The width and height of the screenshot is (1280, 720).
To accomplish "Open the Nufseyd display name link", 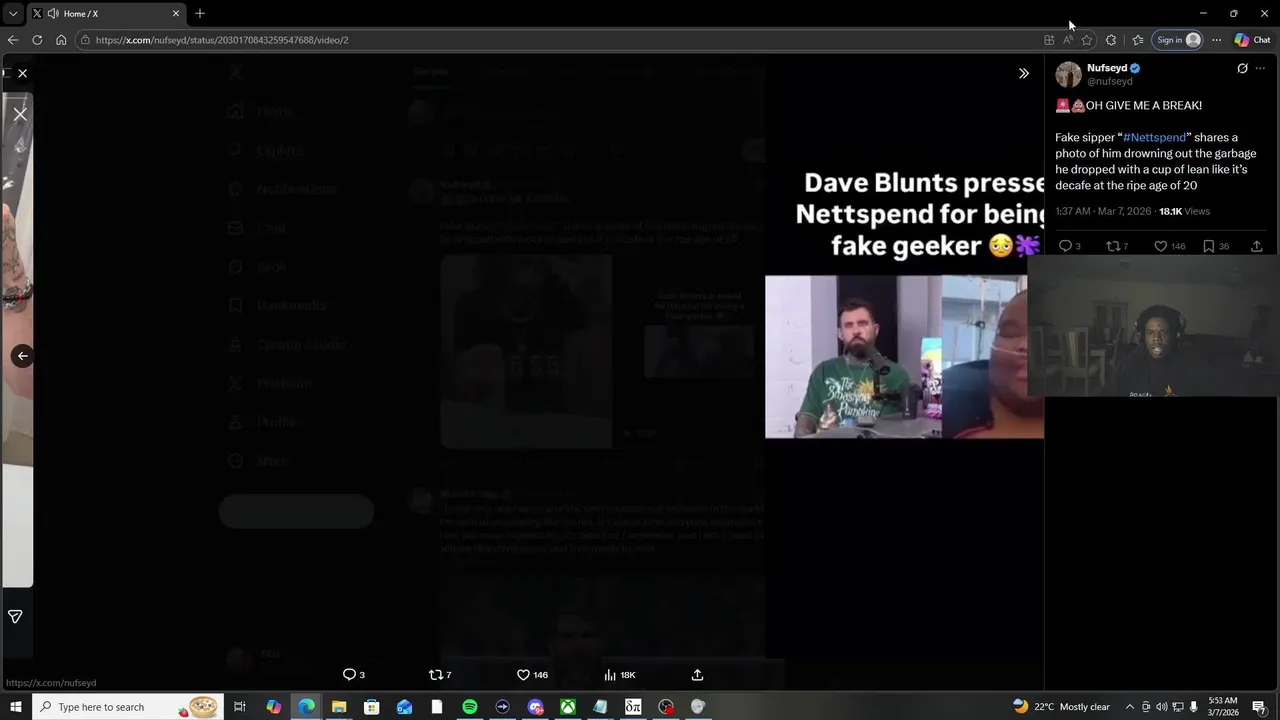I will 1107,68.
